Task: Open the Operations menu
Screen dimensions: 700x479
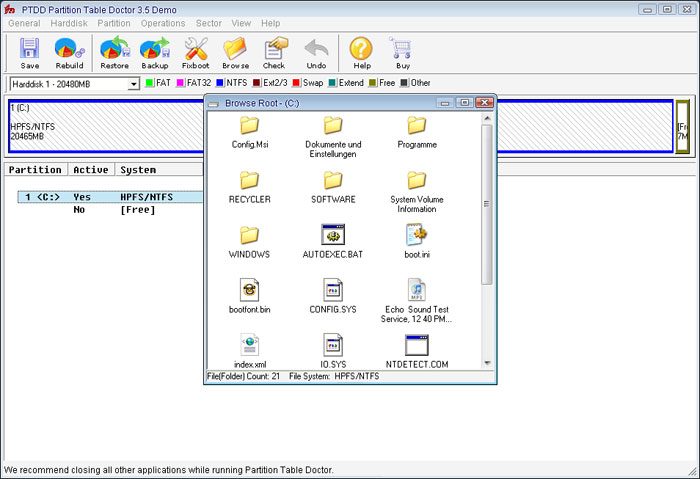Action: [163, 23]
